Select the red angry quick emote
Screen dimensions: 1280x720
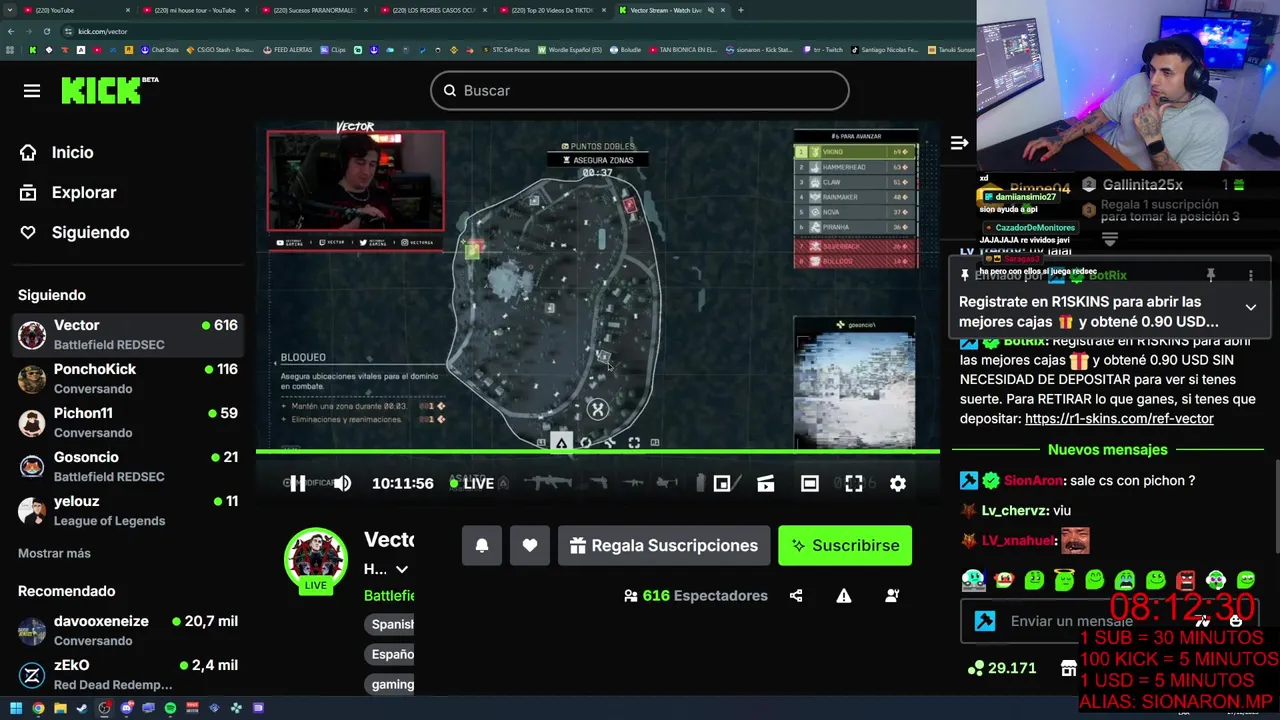(1185, 580)
